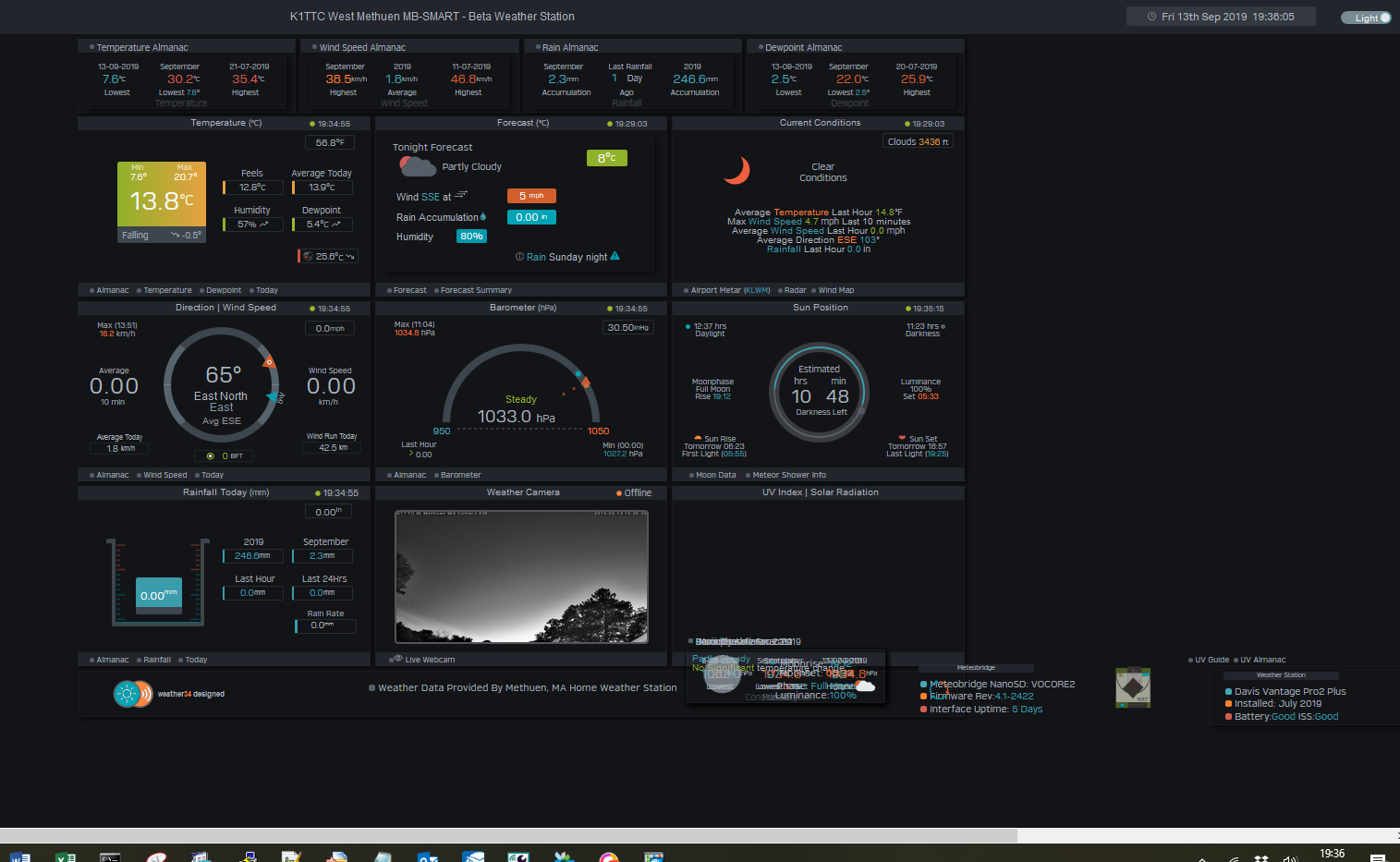
Task: Open the Airport Metar KLWM link
Action: pos(730,290)
